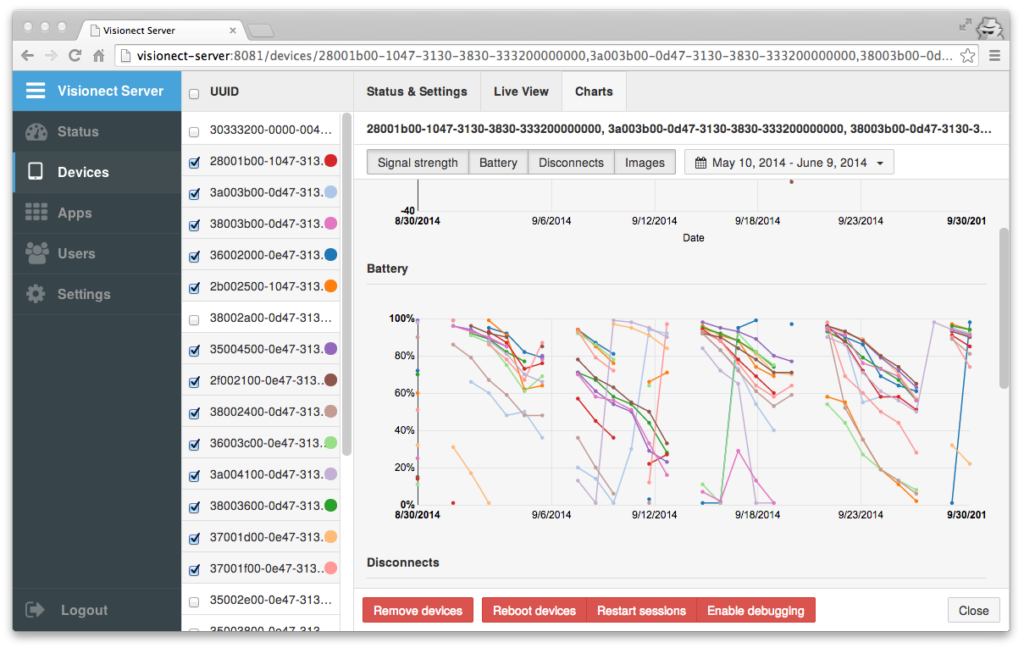
Task: Uncheck the 38002400-0d47-313 device checkbox
Action: (194, 413)
